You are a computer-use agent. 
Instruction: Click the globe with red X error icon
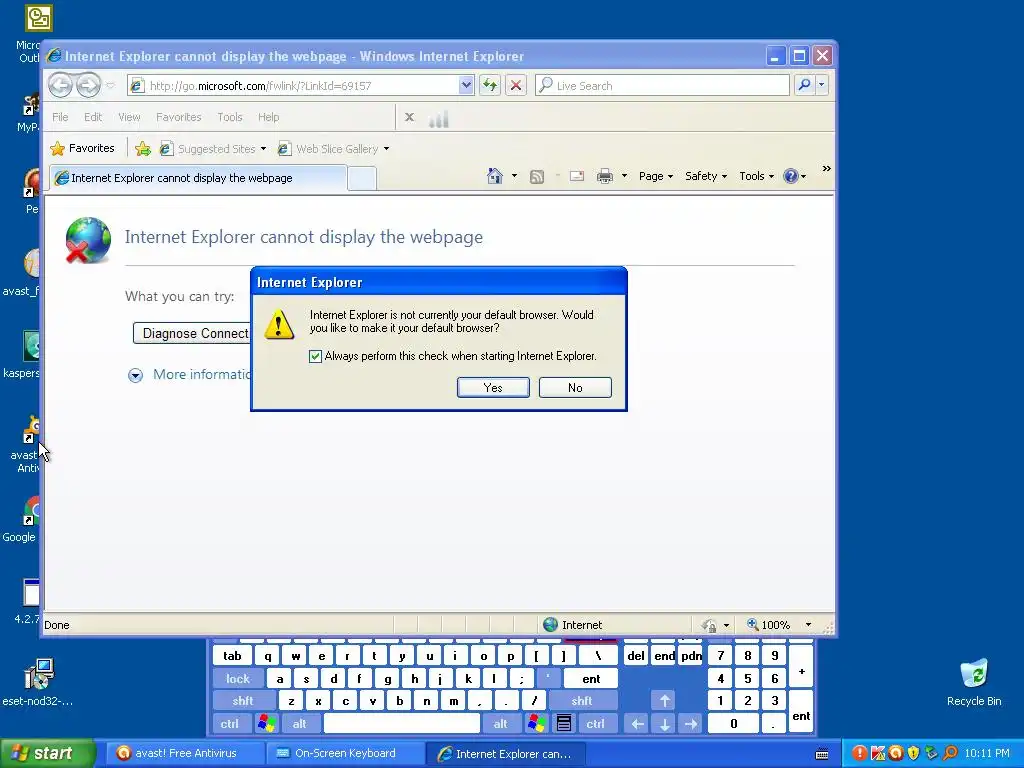88,240
